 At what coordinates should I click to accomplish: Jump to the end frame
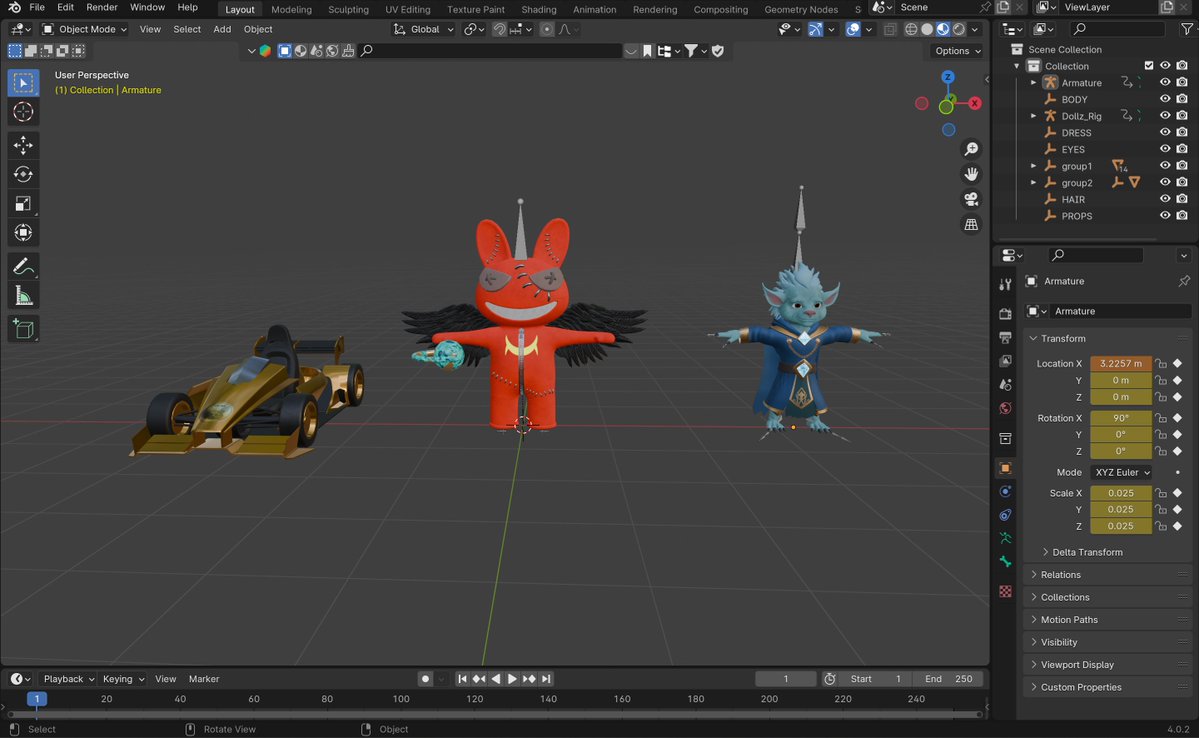pos(546,679)
